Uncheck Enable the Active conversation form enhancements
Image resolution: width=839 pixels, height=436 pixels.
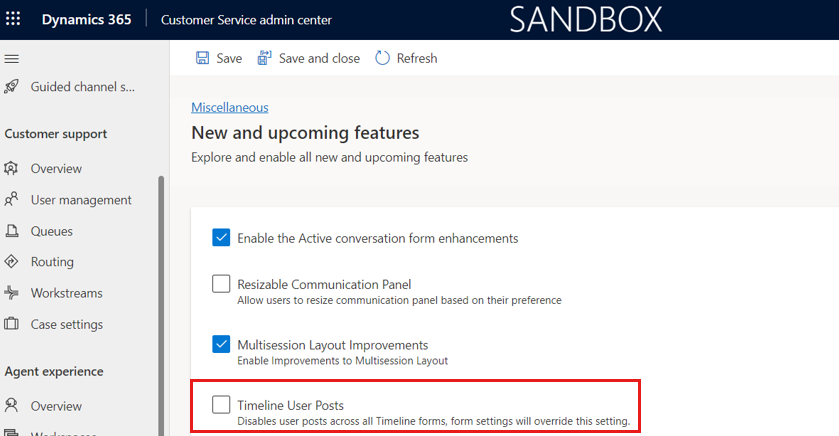click(221, 238)
